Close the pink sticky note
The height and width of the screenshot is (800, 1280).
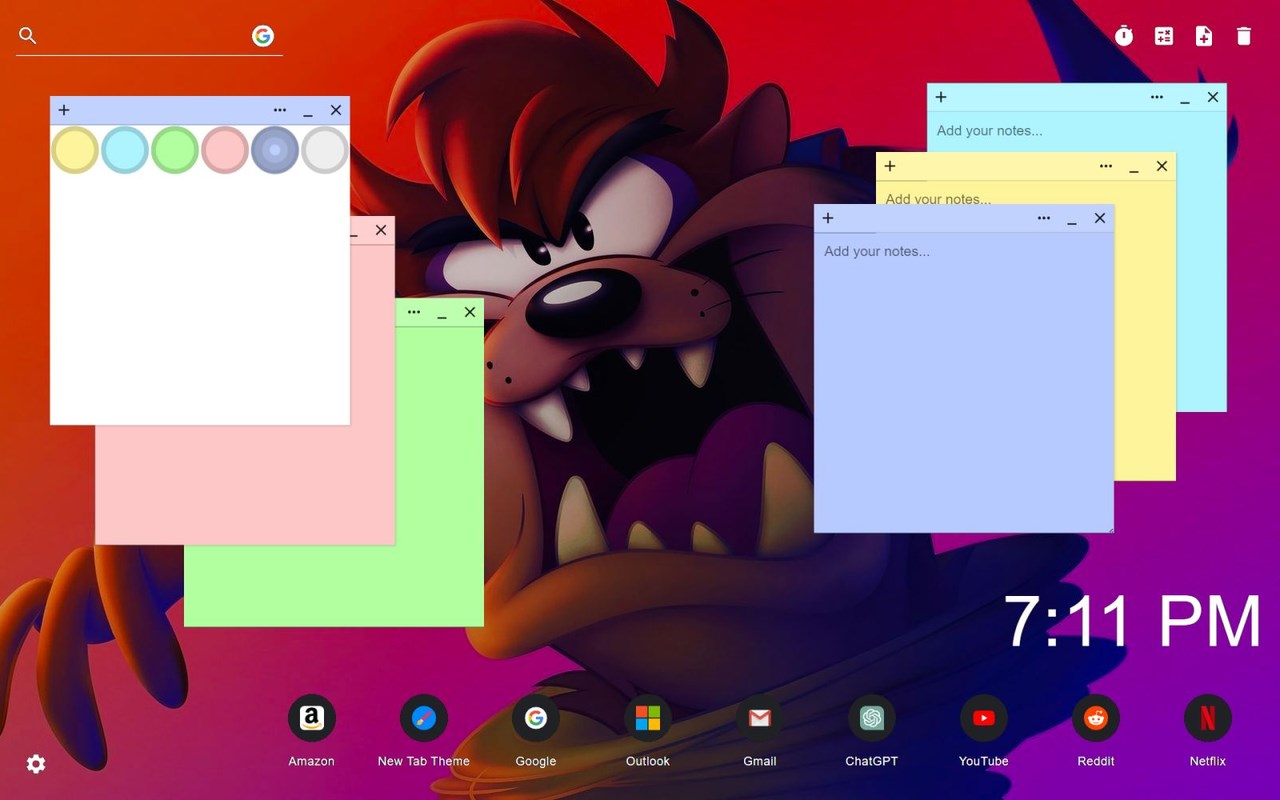click(381, 230)
